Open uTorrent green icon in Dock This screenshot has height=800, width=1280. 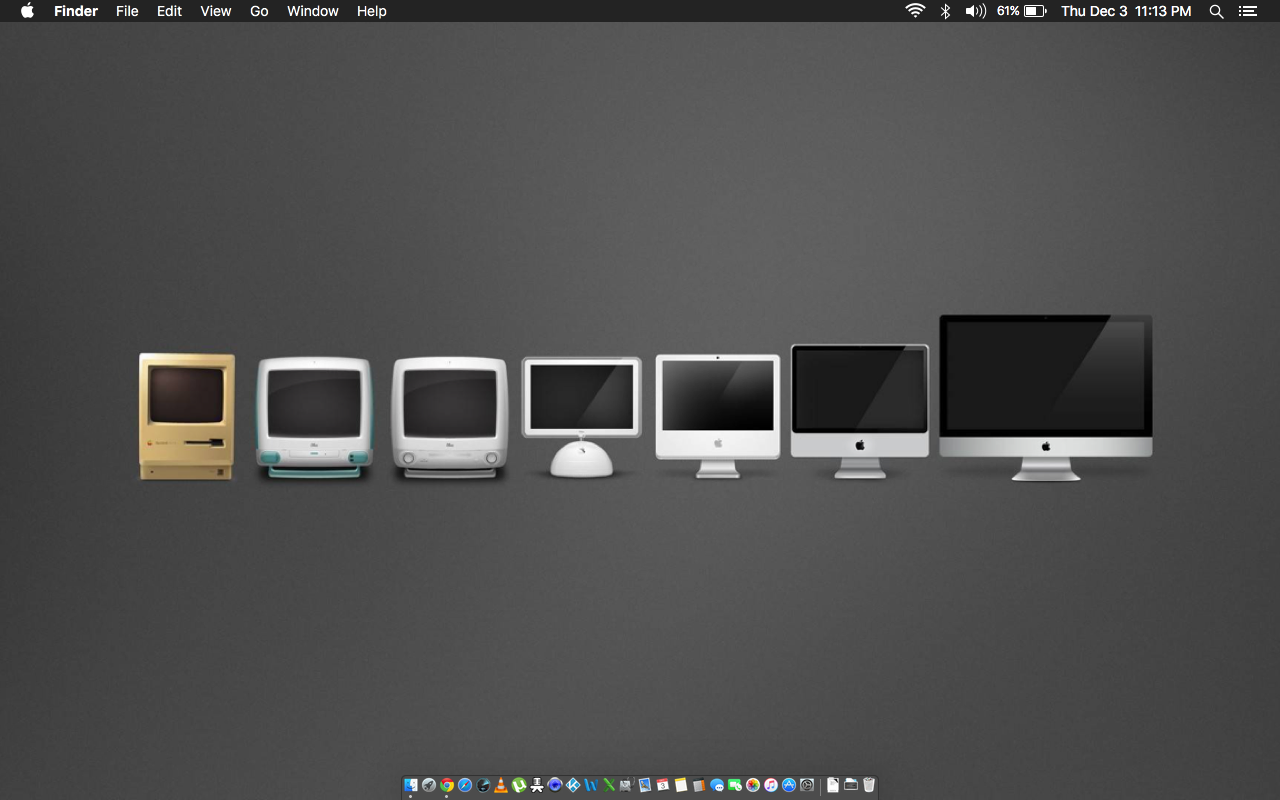pos(519,785)
